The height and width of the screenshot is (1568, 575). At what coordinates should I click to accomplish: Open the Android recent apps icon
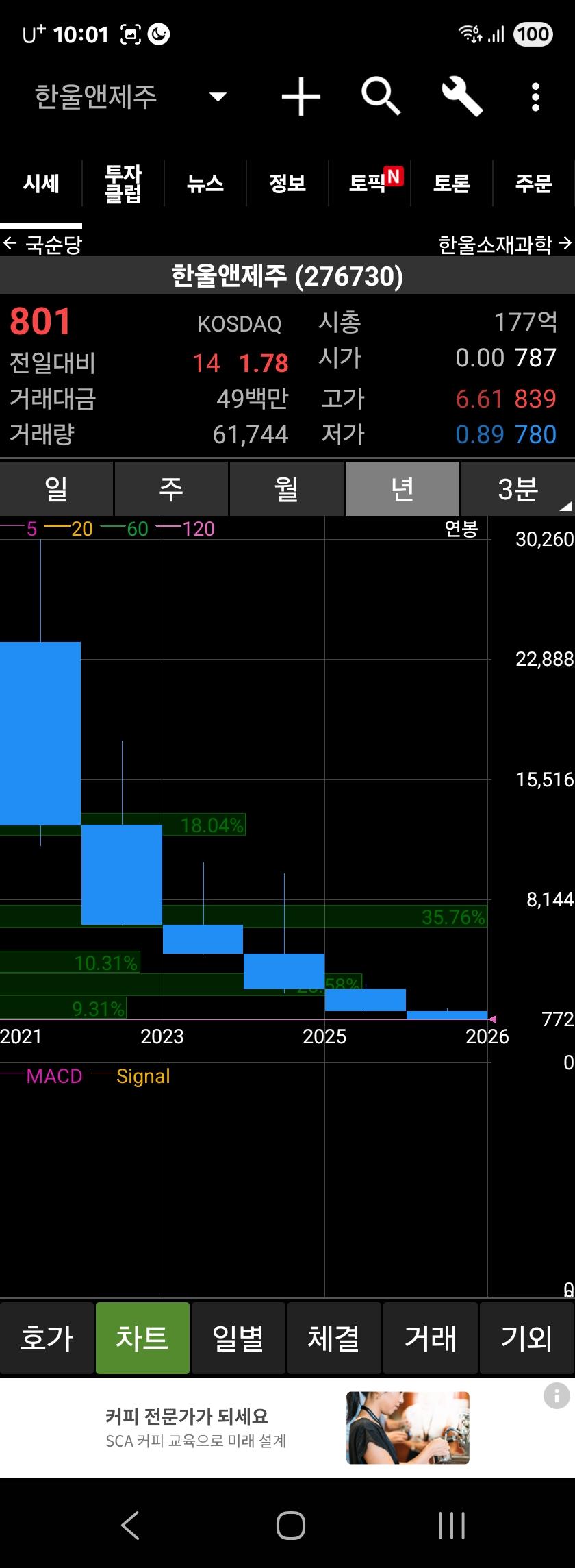point(451,1526)
